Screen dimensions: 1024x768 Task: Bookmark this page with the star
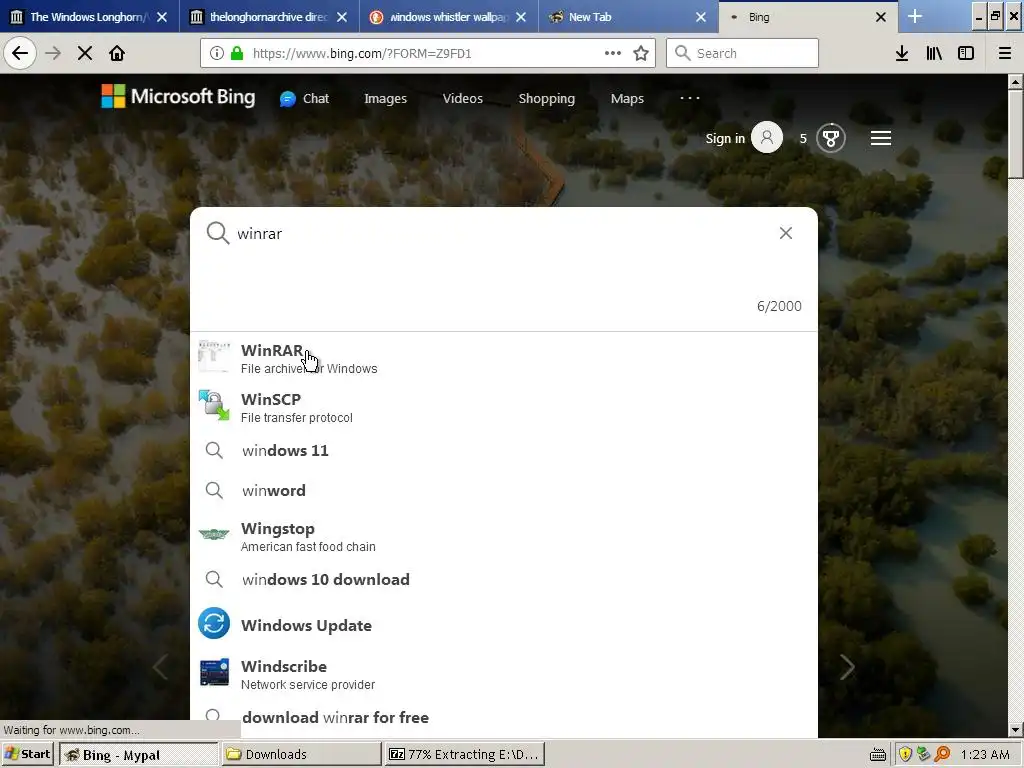tap(641, 54)
